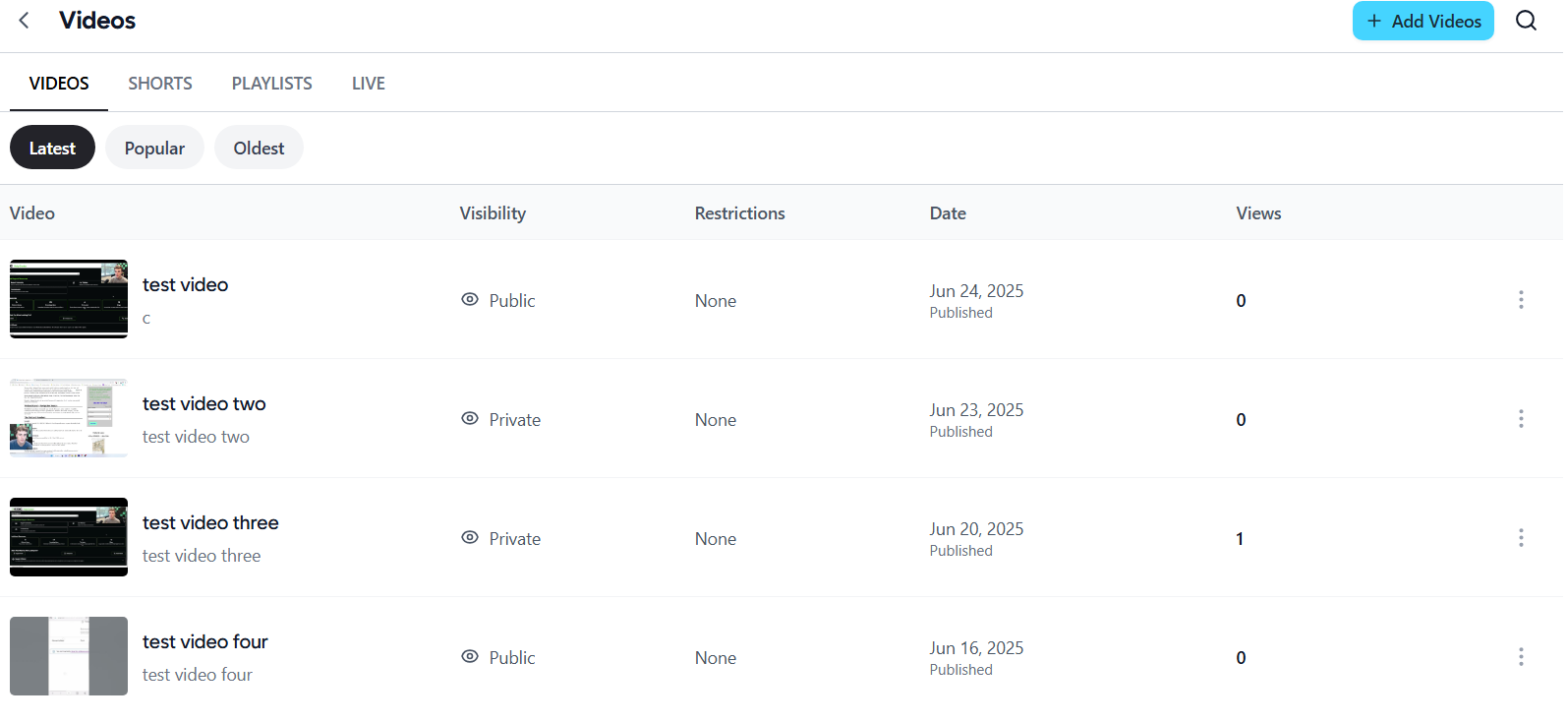
Task: Open the Live tab
Action: tap(369, 84)
